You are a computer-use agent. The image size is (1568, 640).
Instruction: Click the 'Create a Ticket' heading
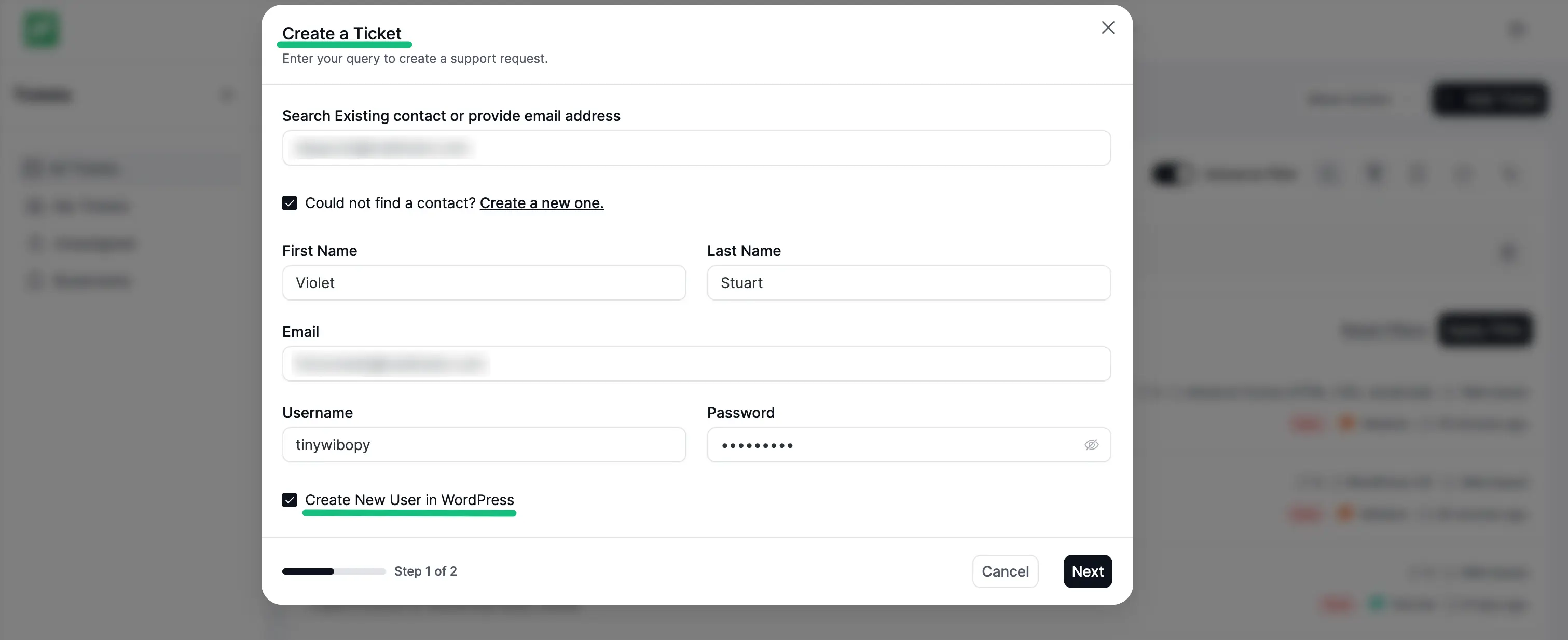point(341,34)
